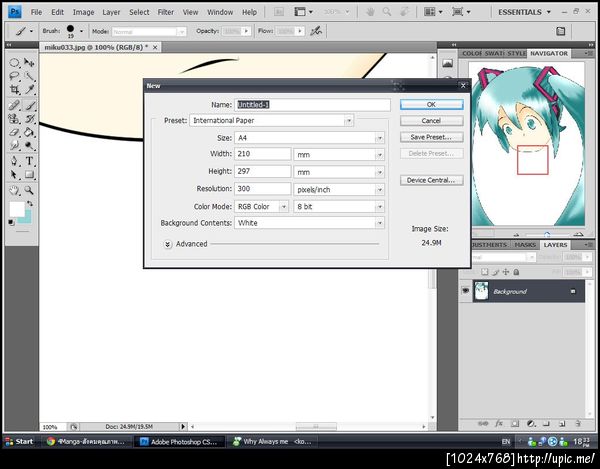Screen dimensions: 600x469
Task: Select the Burn/Dodge tool
Action: tap(29, 145)
